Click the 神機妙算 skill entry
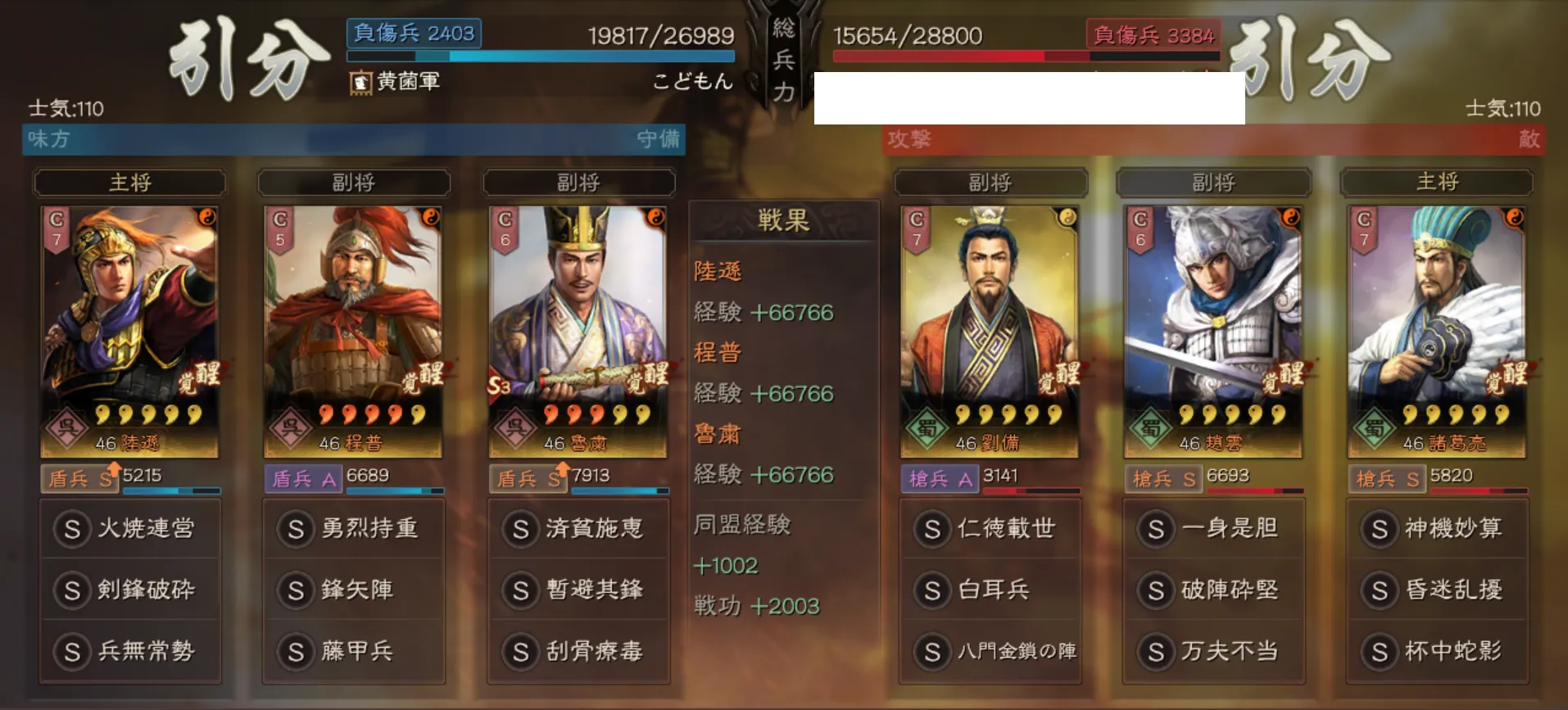This screenshot has width=1568, height=710. [1438, 529]
